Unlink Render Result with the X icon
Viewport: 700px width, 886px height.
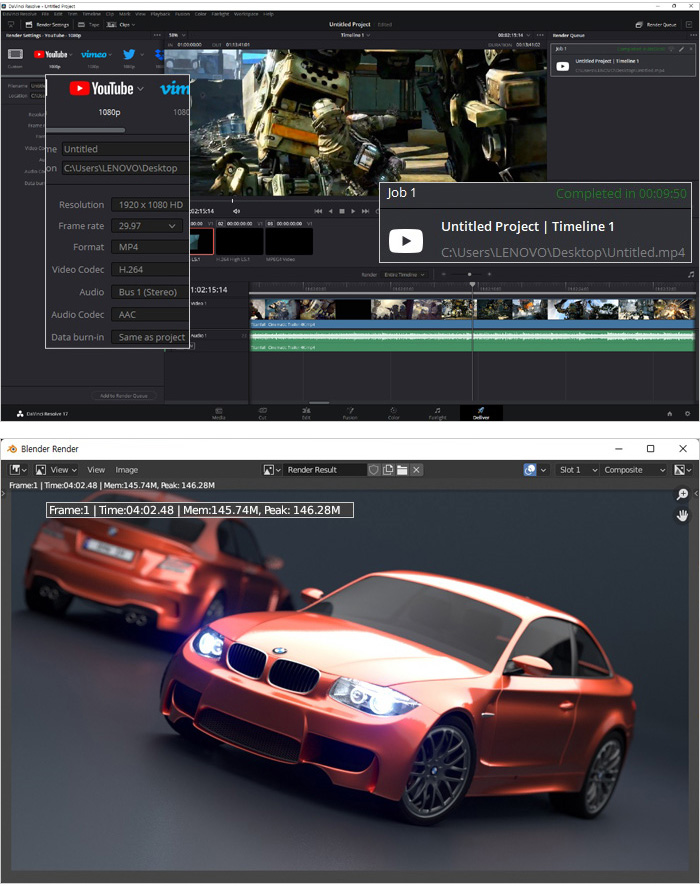click(416, 470)
